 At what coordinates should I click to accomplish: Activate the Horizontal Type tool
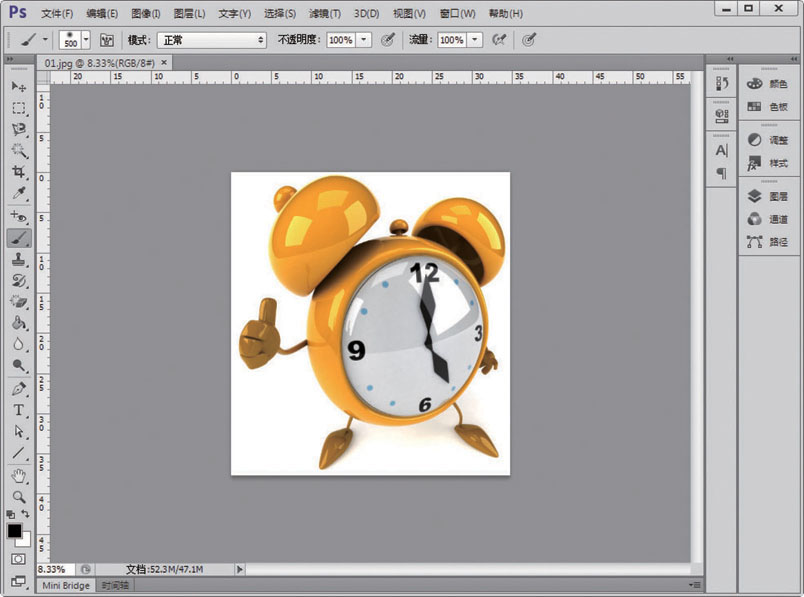click(x=18, y=410)
